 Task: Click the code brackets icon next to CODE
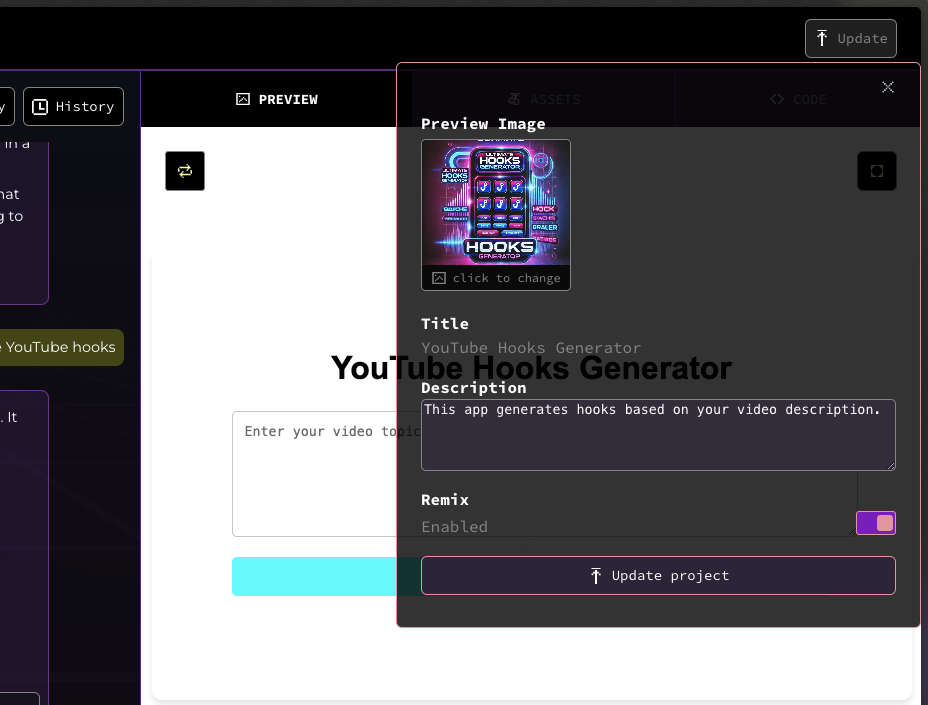777,99
